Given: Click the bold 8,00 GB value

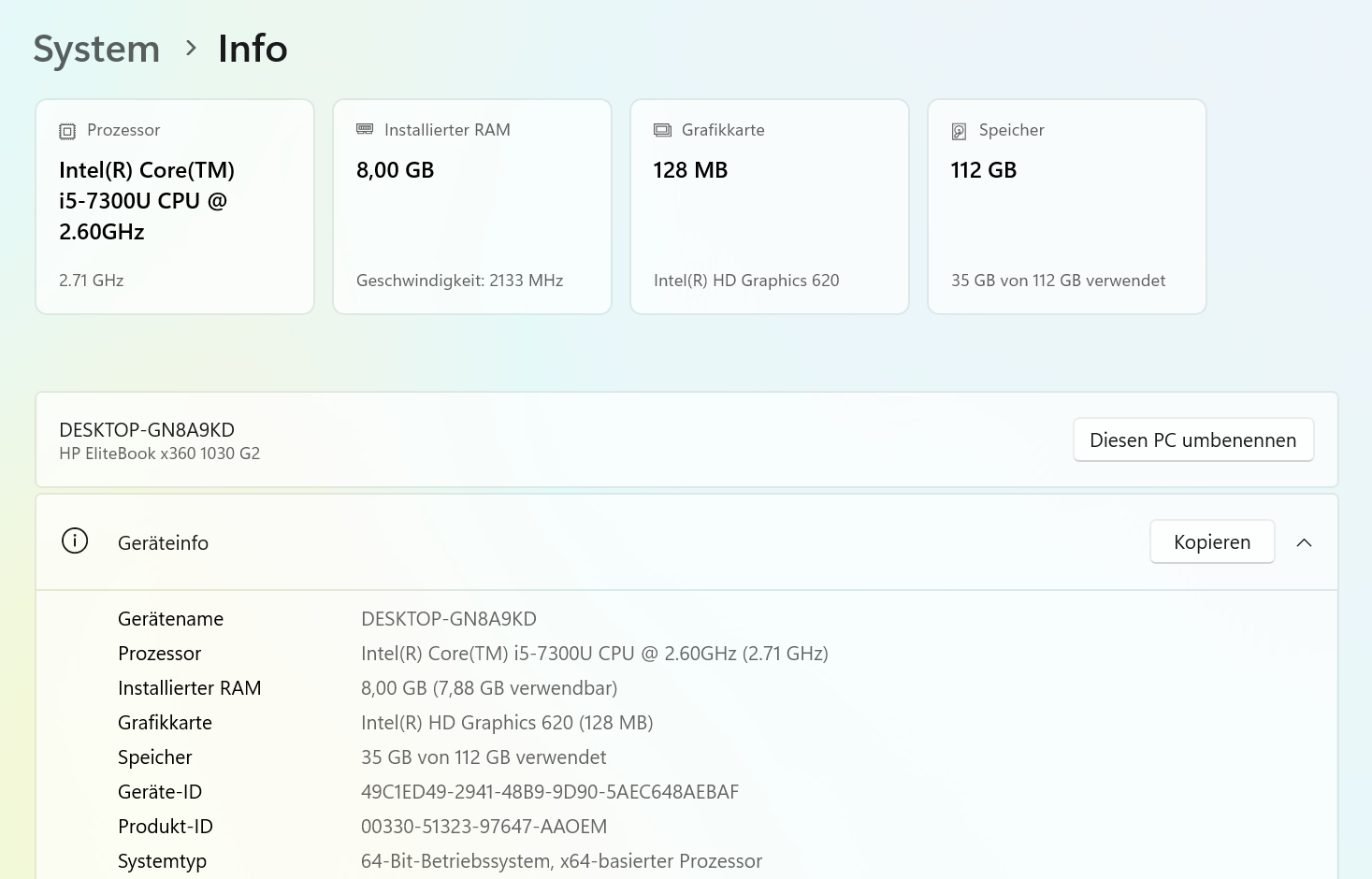Looking at the screenshot, I should click(x=396, y=170).
